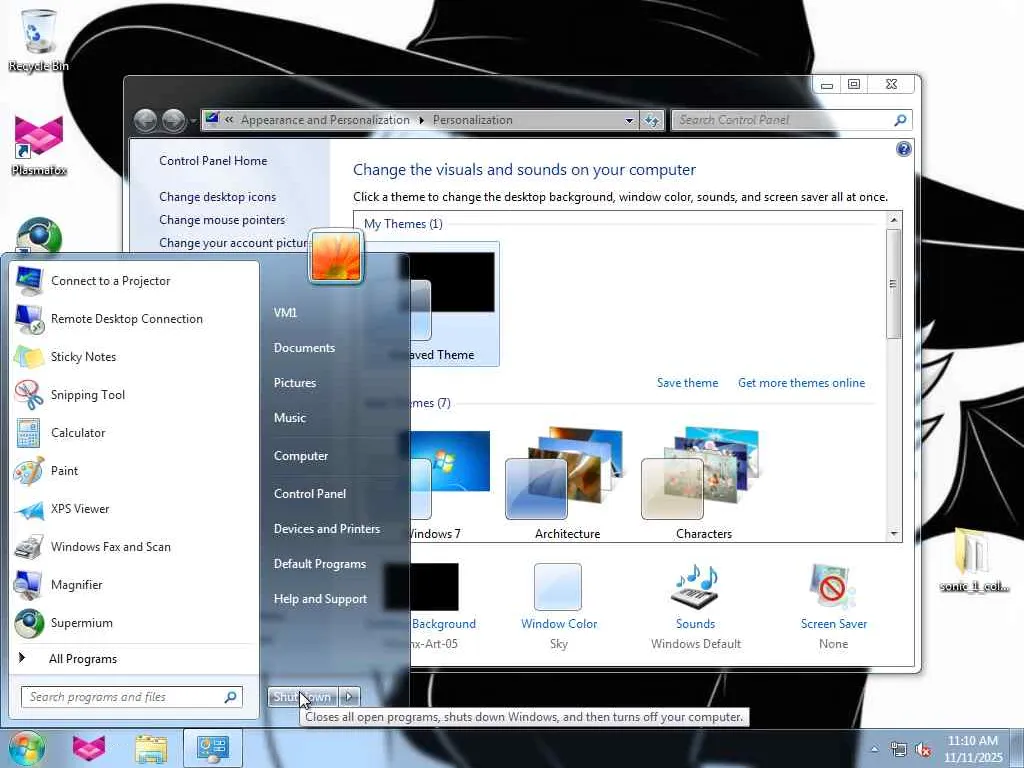Expand All Programs list
The width and height of the screenshot is (1024, 768).
tap(134, 659)
